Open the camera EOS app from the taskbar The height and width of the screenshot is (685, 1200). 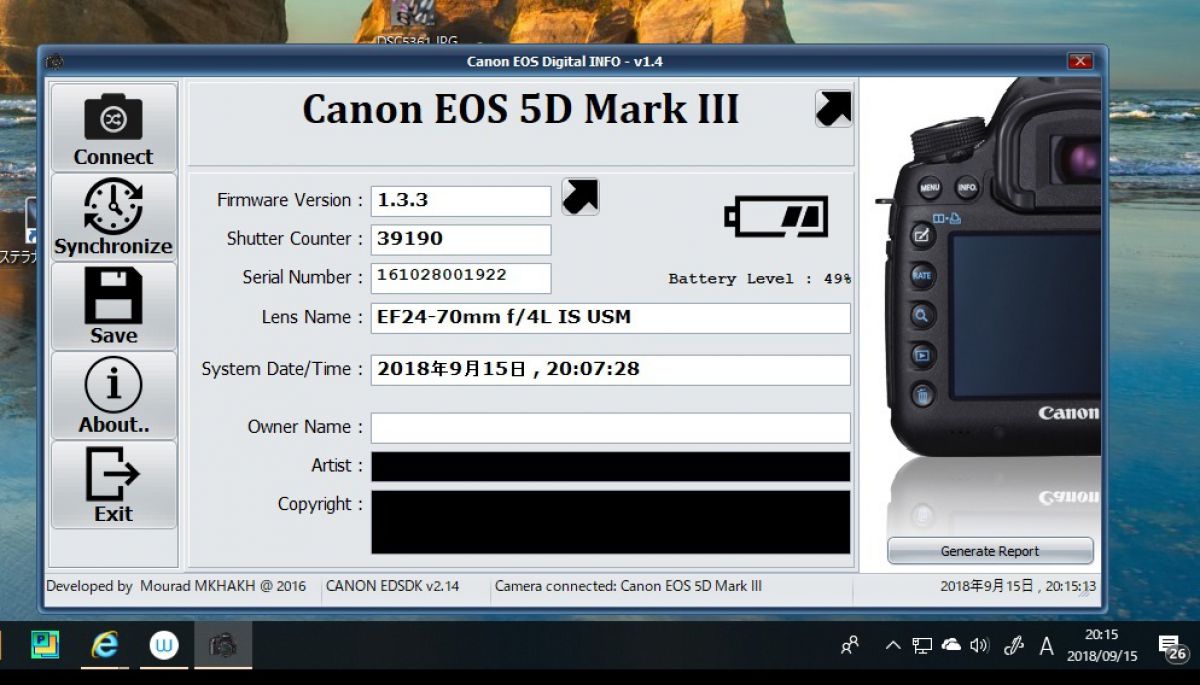(222, 646)
